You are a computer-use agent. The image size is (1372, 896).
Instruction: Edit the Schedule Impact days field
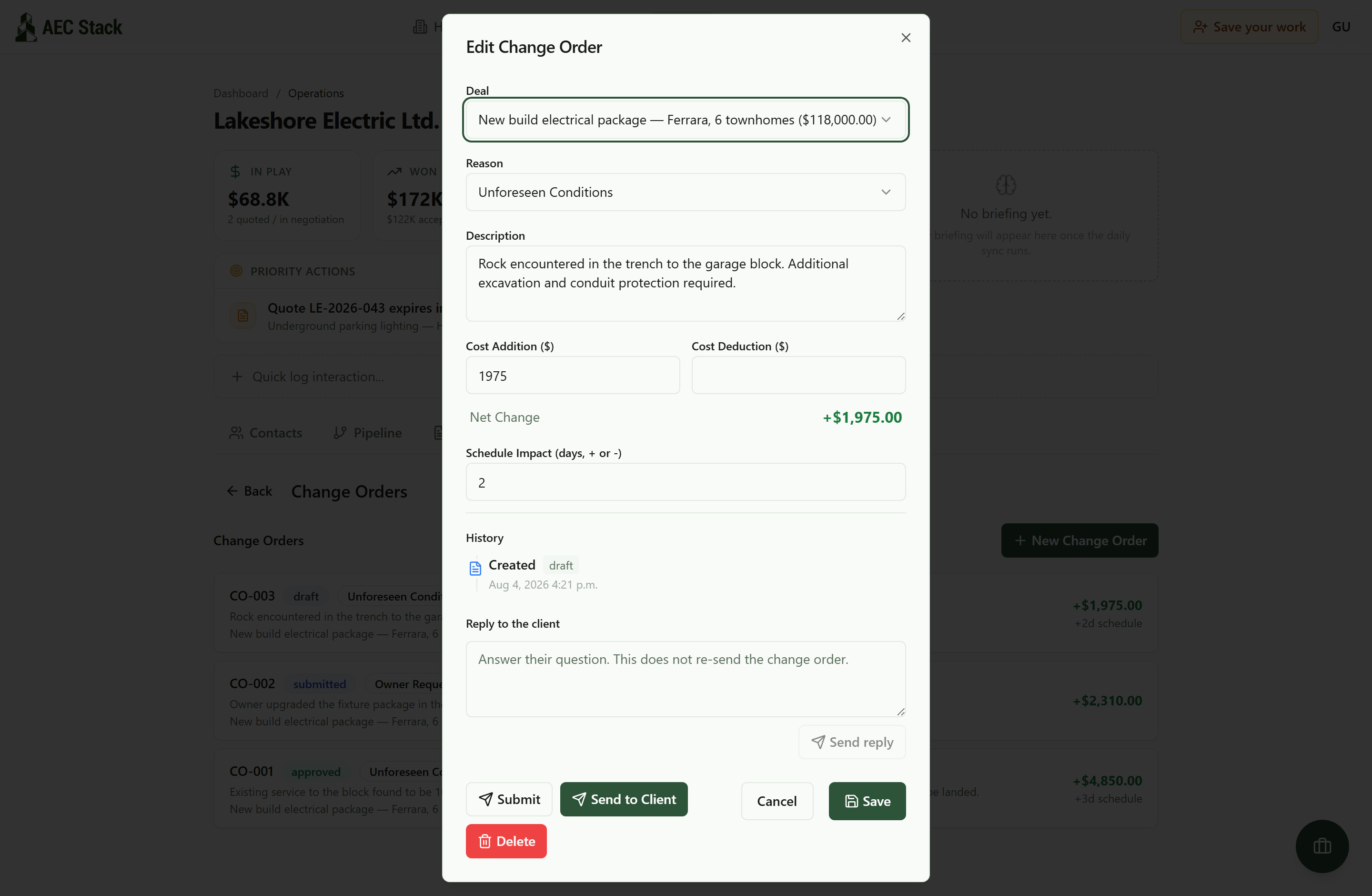click(686, 482)
